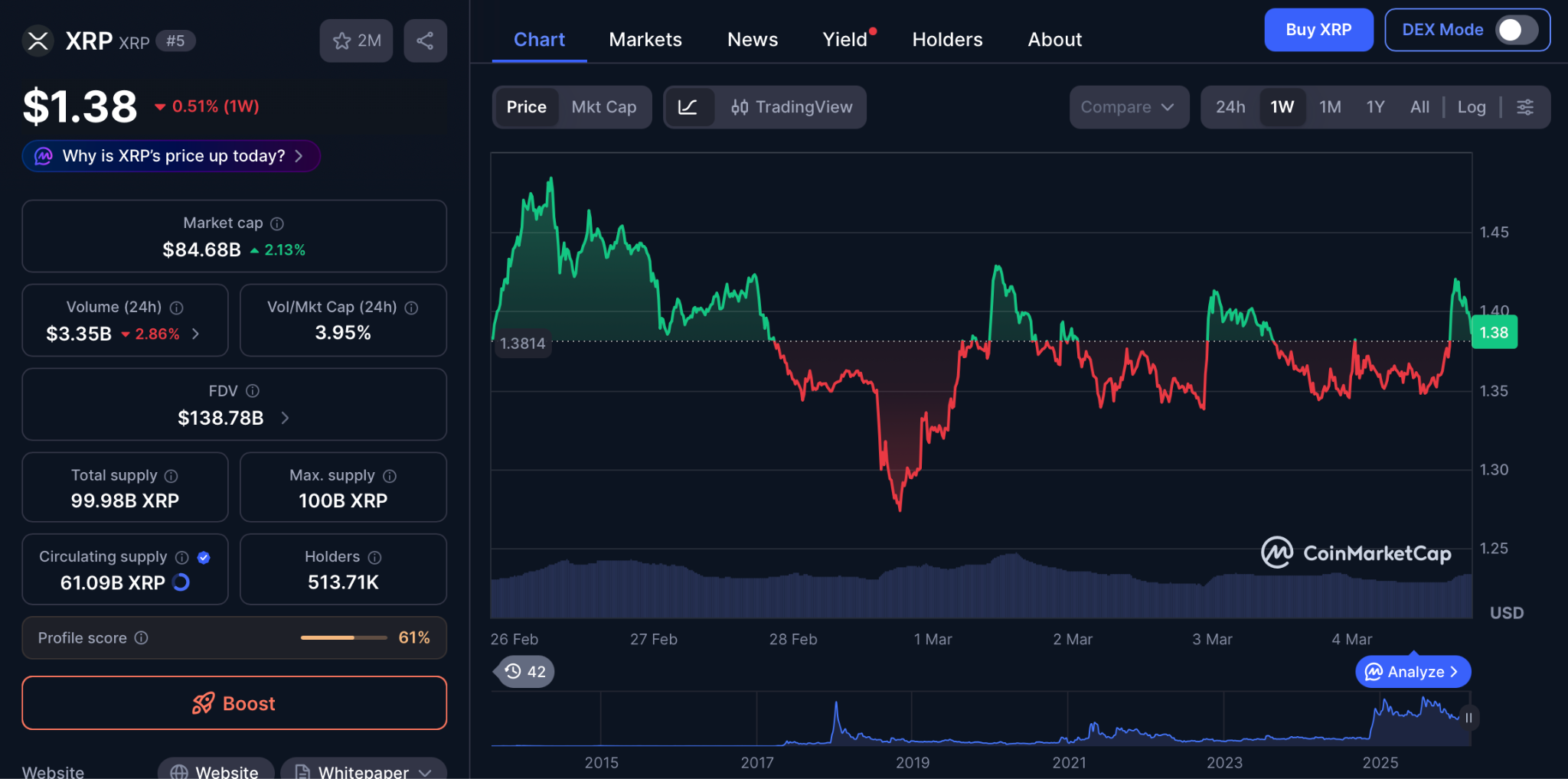This screenshot has width=1568, height=779.
Task: Open the Compare dropdown
Action: pyautogui.click(x=1128, y=107)
